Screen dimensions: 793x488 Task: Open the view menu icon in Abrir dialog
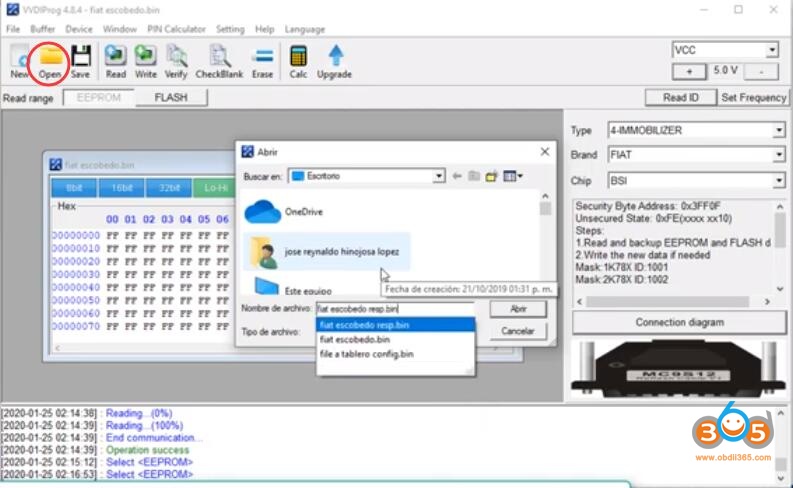click(x=512, y=176)
